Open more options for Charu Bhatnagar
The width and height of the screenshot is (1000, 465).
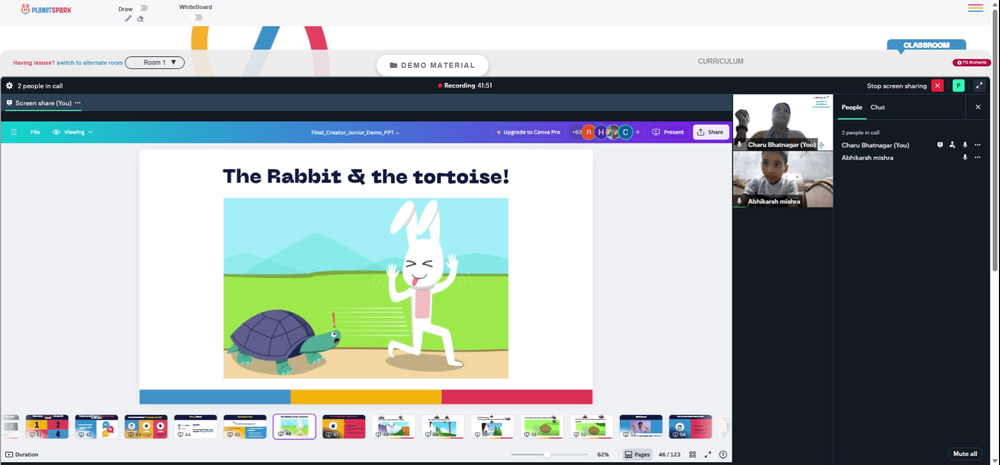977,145
